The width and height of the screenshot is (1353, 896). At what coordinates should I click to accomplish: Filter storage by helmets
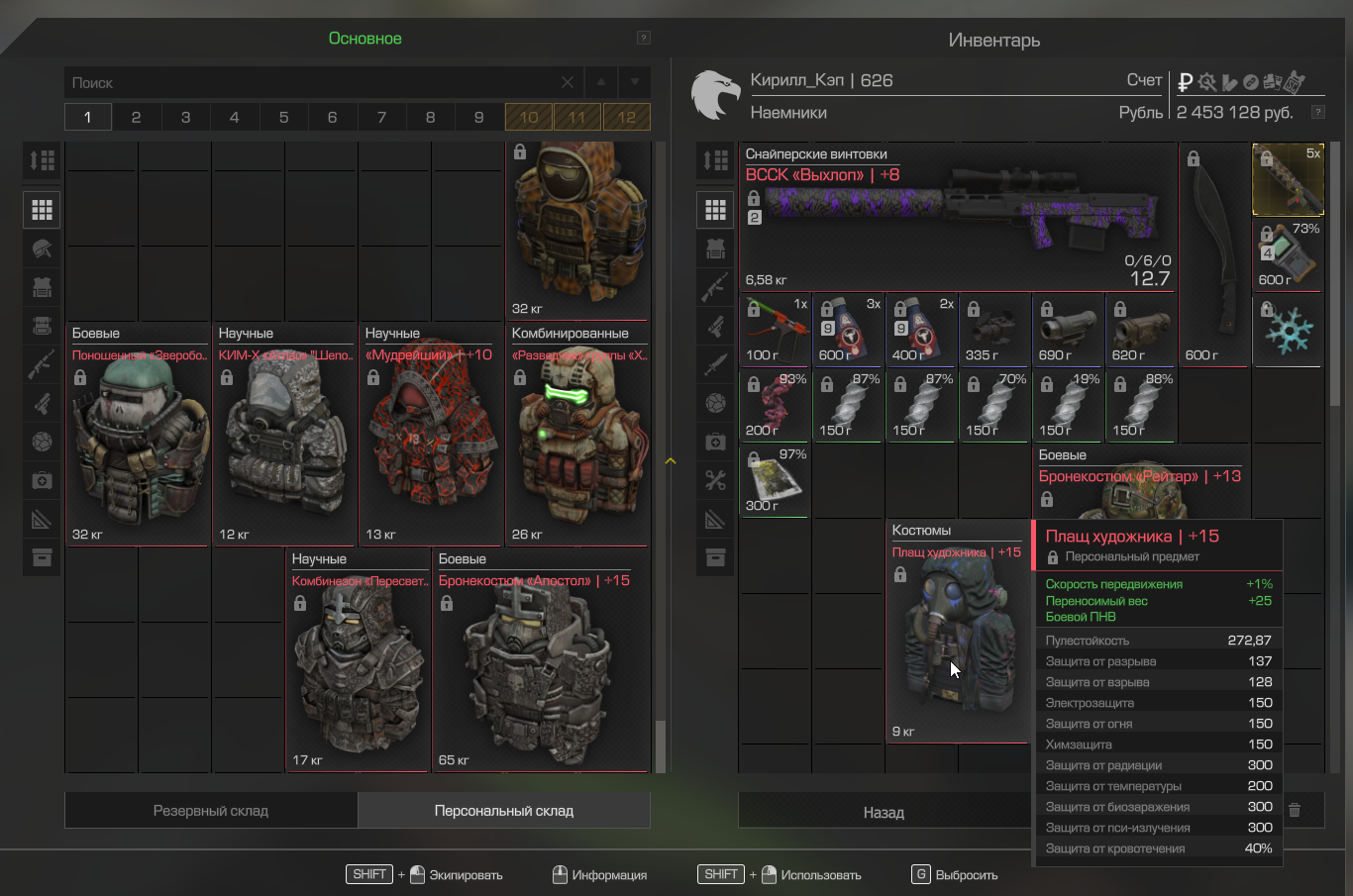pyautogui.click(x=42, y=249)
